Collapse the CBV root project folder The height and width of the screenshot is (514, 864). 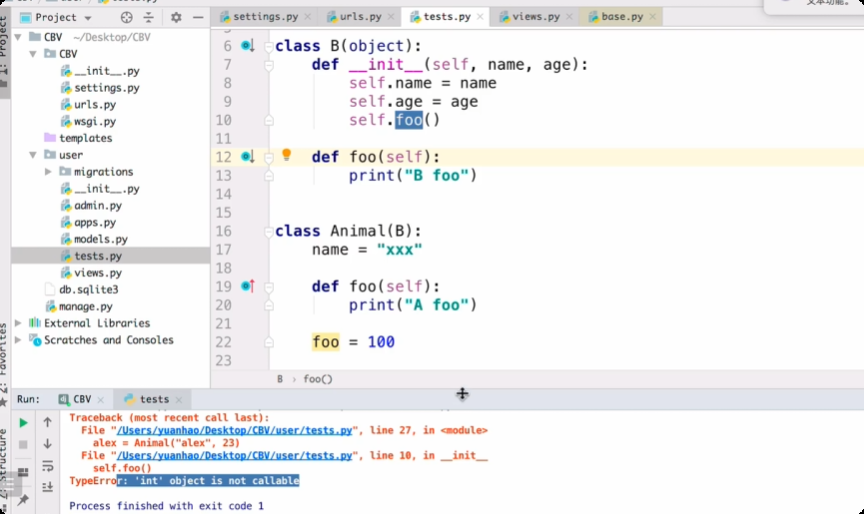(18, 37)
